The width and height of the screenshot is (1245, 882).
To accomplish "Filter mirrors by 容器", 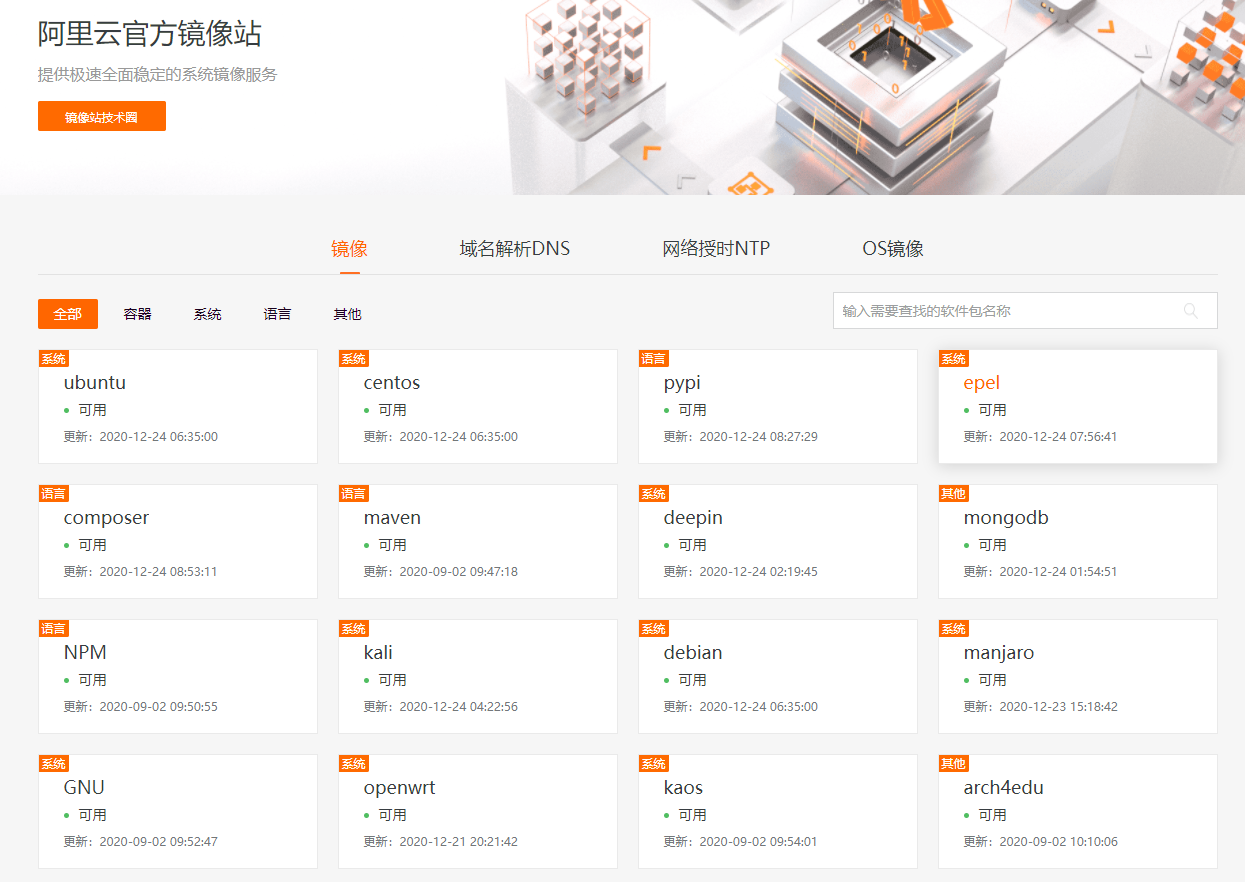I will pyautogui.click(x=138, y=314).
